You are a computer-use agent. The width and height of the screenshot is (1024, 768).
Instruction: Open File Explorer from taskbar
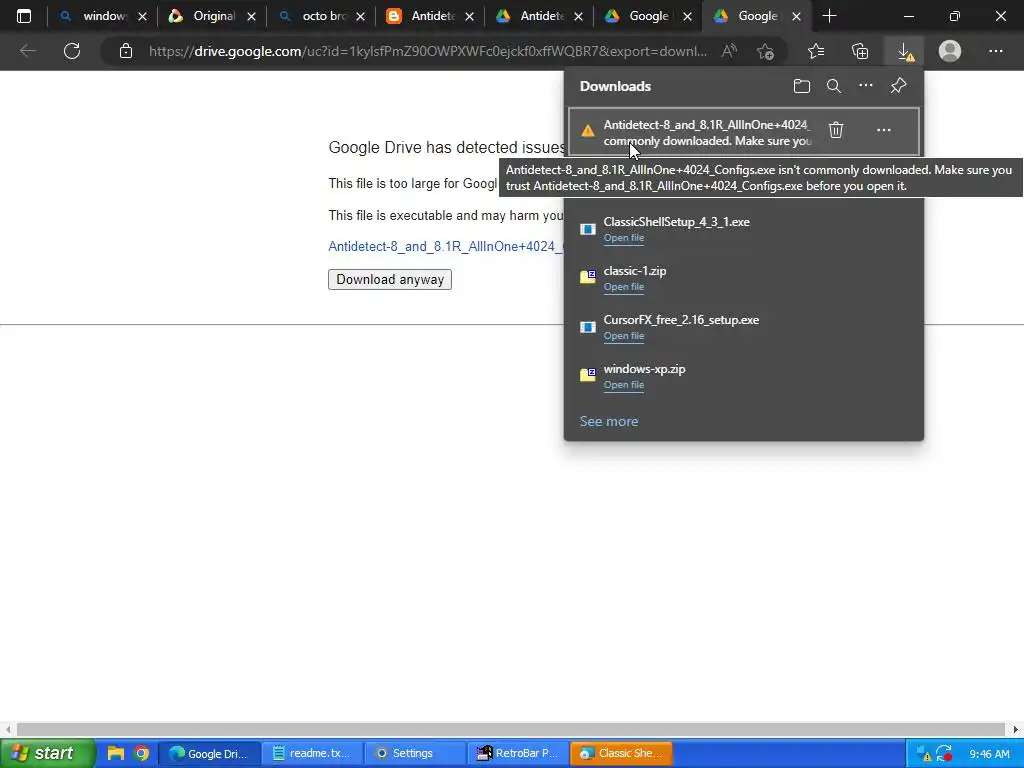(x=116, y=753)
